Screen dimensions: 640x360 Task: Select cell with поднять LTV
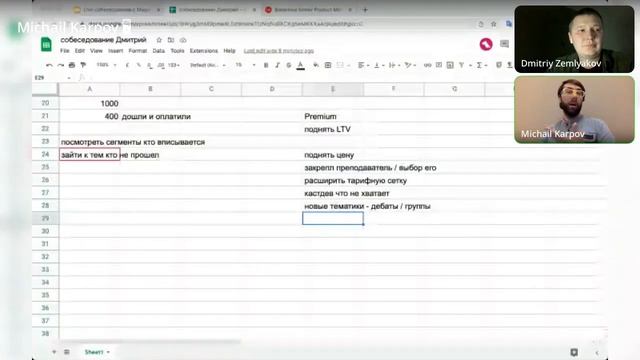pos(333,129)
